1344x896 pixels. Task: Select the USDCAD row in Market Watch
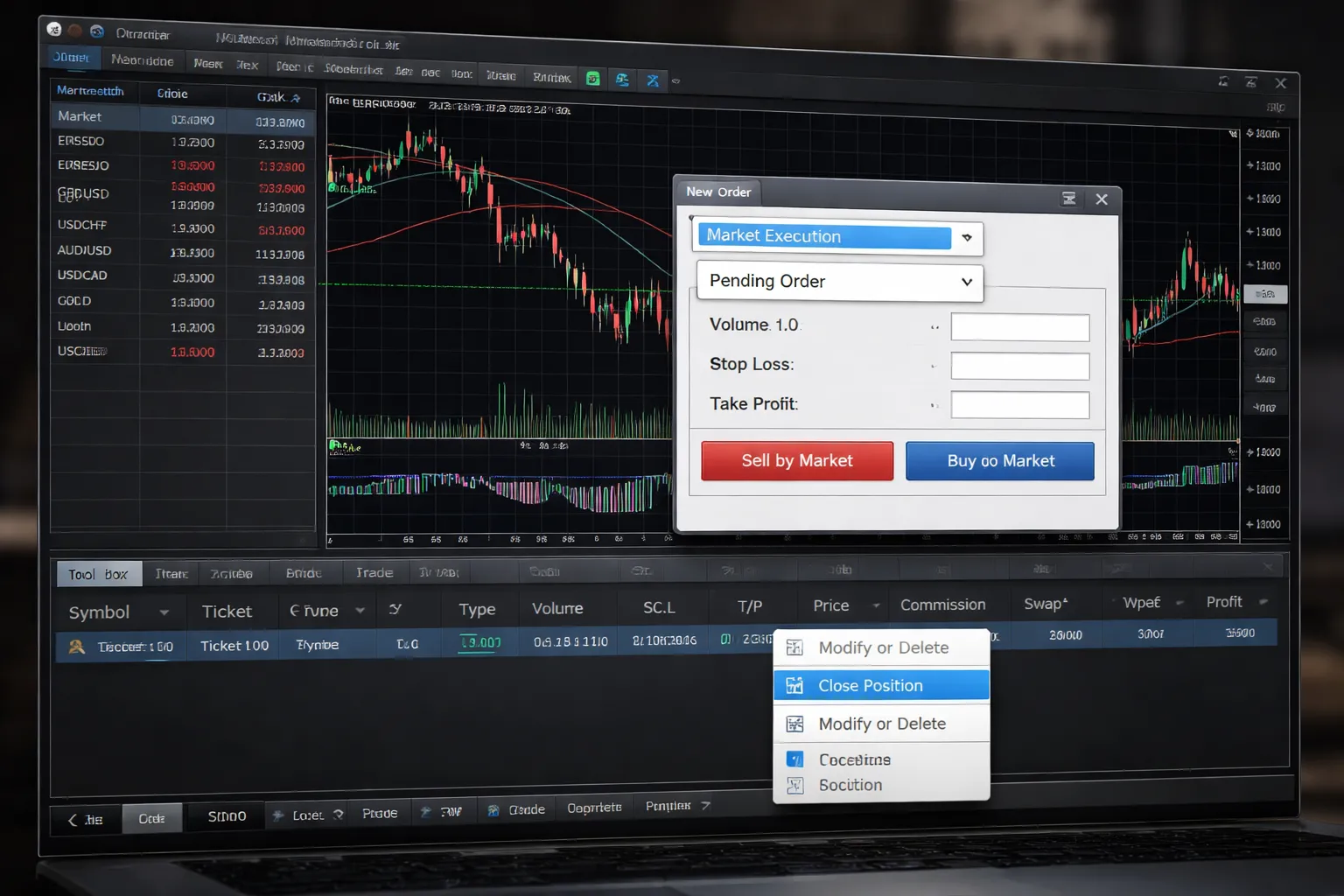(x=182, y=276)
